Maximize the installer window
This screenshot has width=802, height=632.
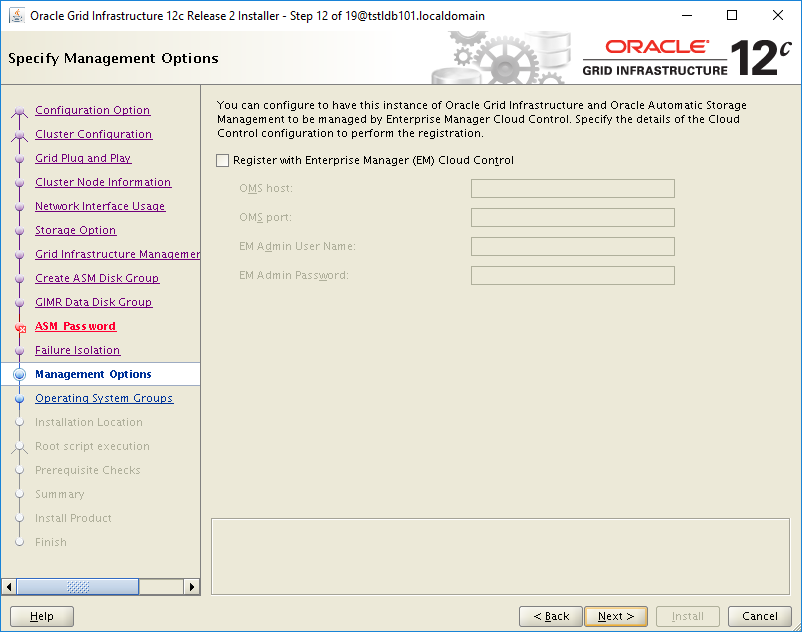click(732, 15)
